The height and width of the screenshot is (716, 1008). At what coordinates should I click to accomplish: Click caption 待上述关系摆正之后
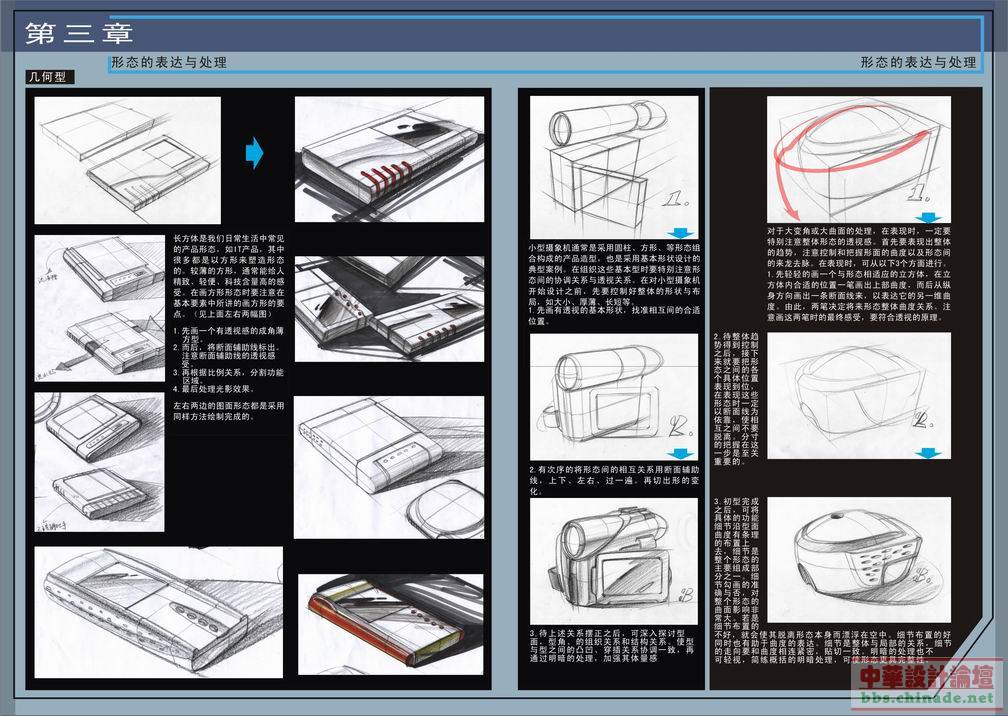click(x=612, y=645)
